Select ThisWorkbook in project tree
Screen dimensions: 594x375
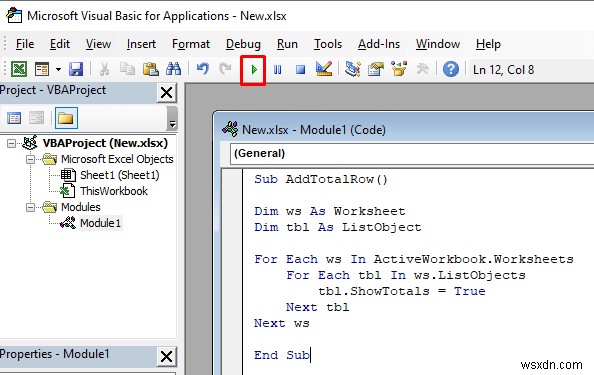114,191
